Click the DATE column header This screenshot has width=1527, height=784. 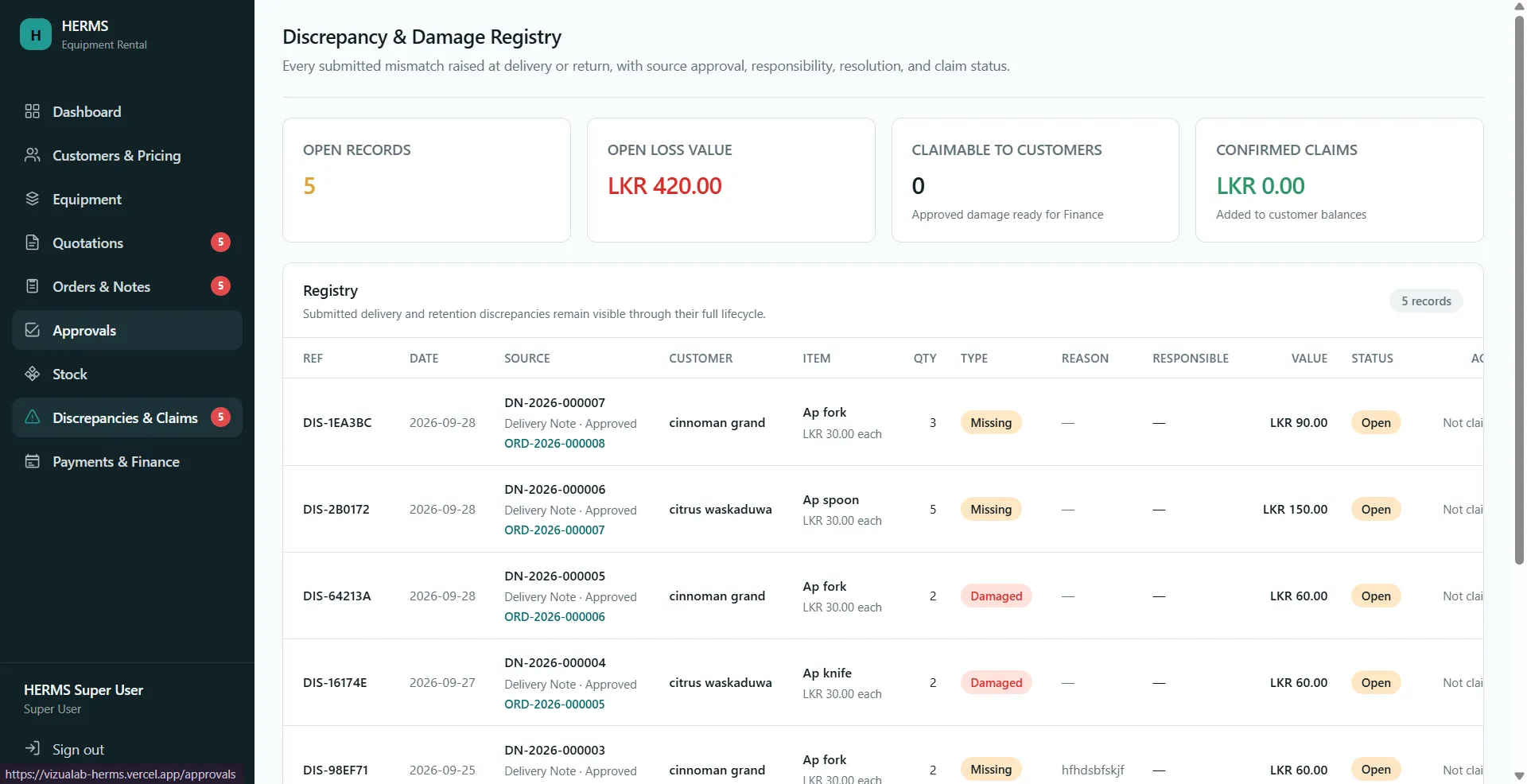pyautogui.click(x=424, y=359)
